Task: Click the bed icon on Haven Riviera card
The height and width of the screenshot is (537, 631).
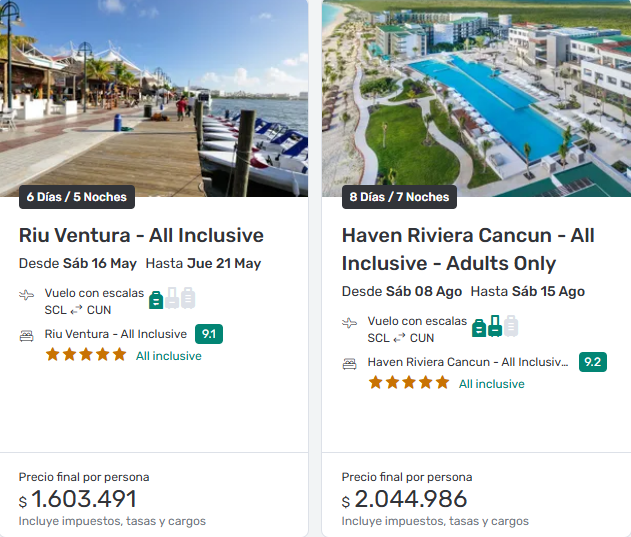Action: coord(350,363)
